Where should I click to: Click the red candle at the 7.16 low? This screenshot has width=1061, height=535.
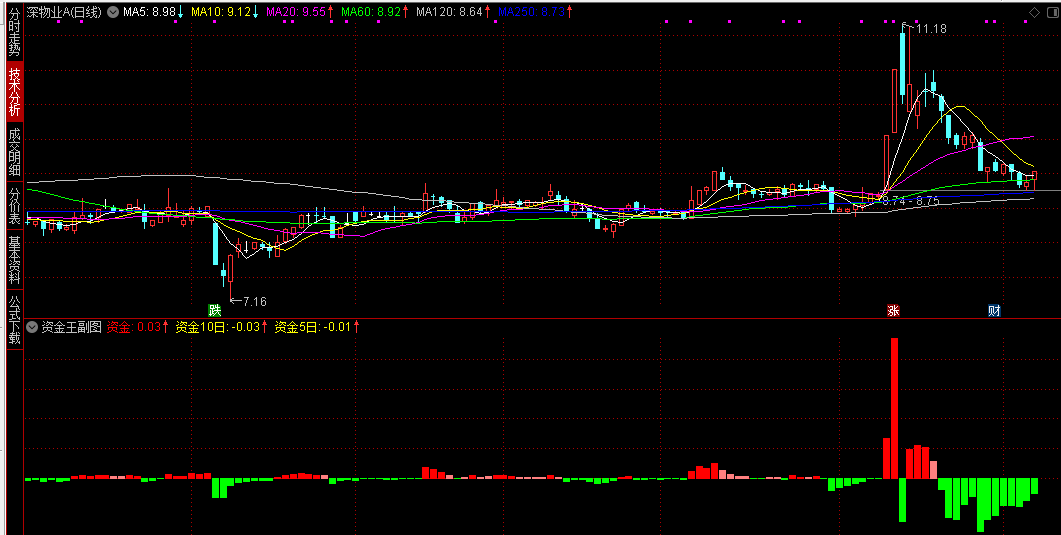point(231,269)
